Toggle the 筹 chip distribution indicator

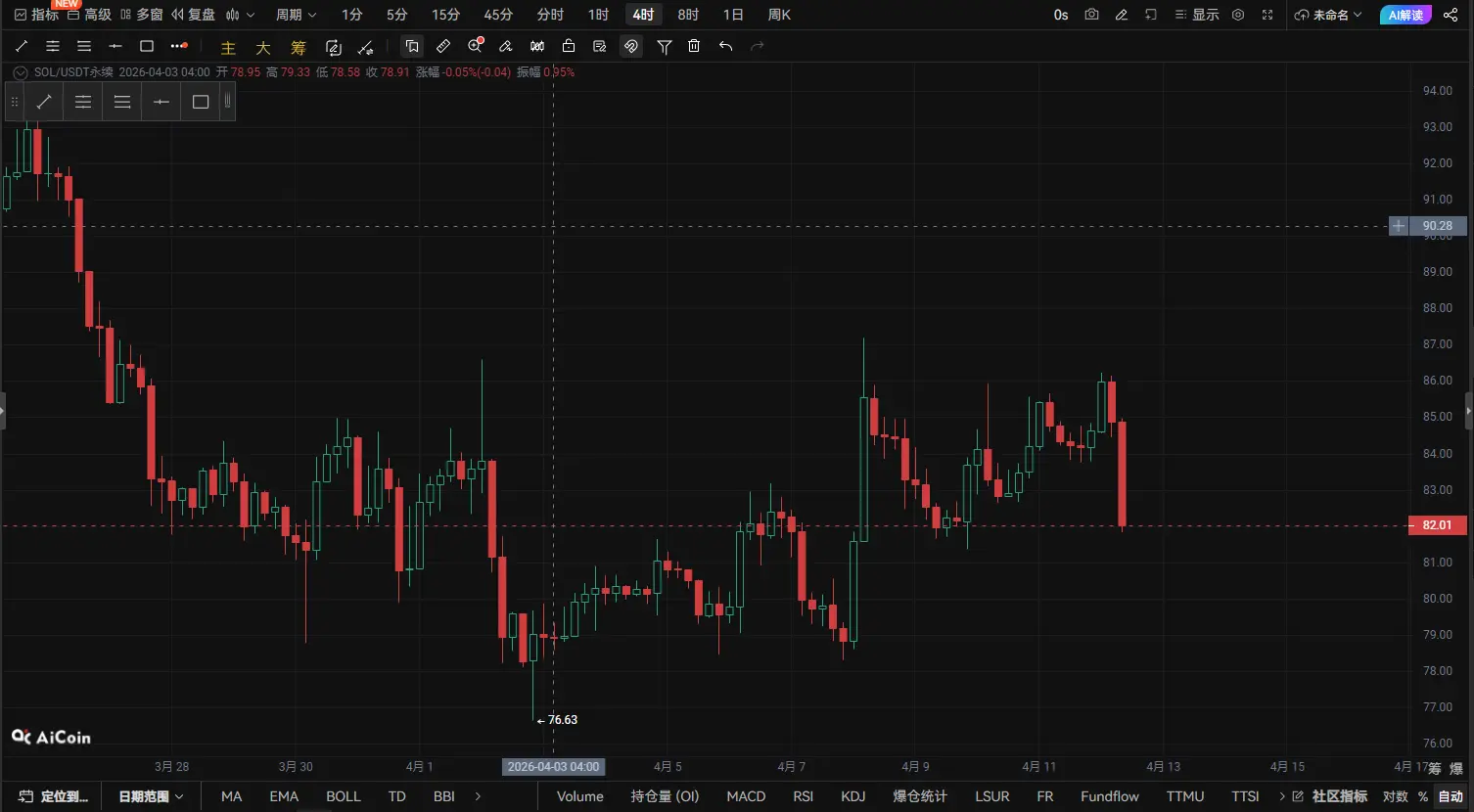[x=299, y=47]
